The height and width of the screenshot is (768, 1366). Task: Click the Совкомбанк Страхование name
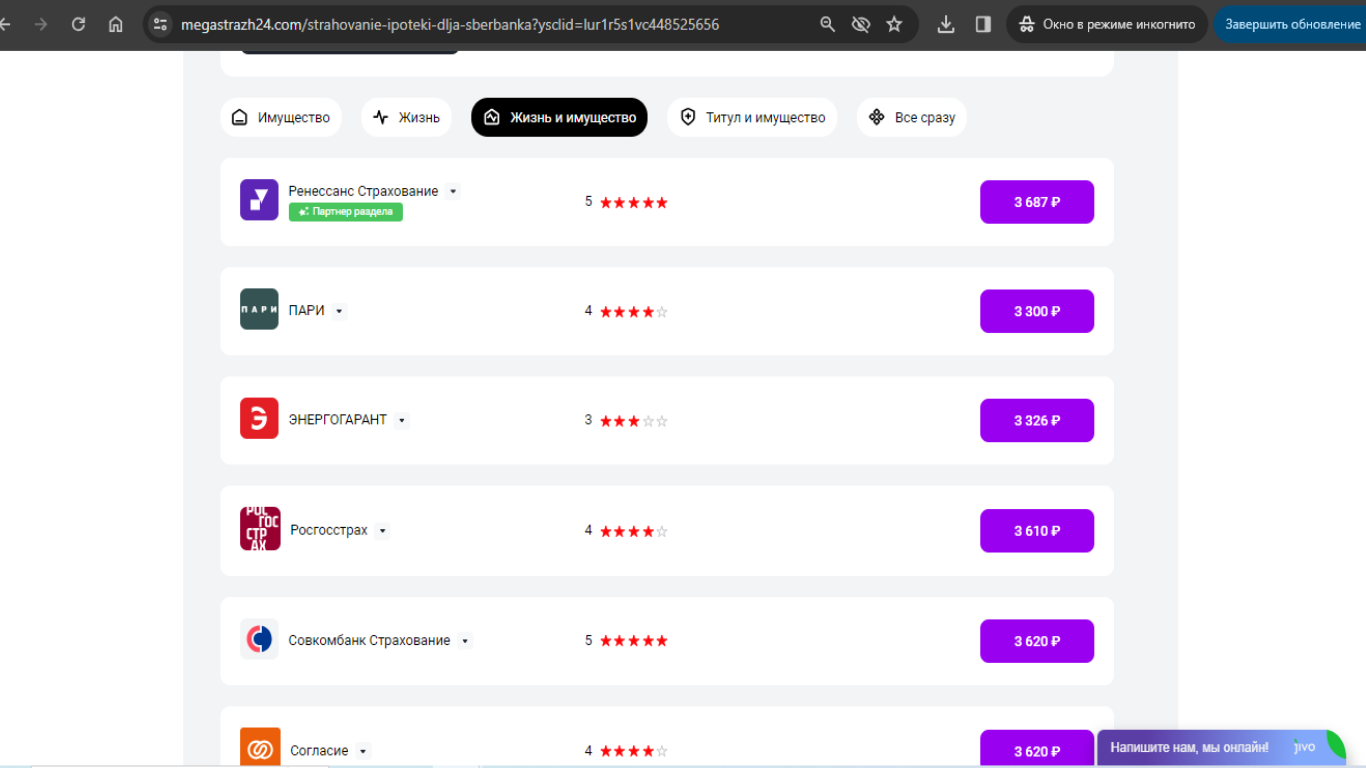(x=369, y=641)
